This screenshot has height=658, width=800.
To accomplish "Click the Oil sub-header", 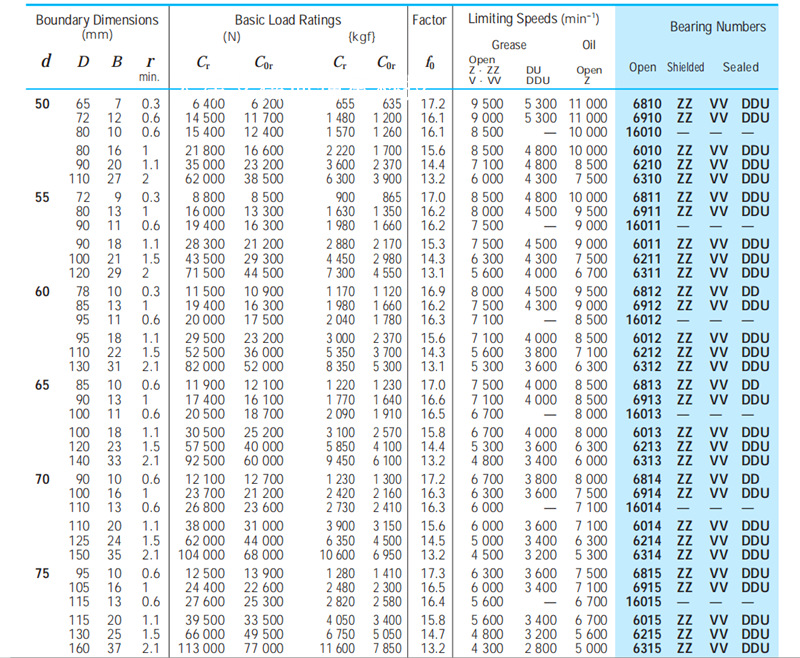I will (589, 45).
